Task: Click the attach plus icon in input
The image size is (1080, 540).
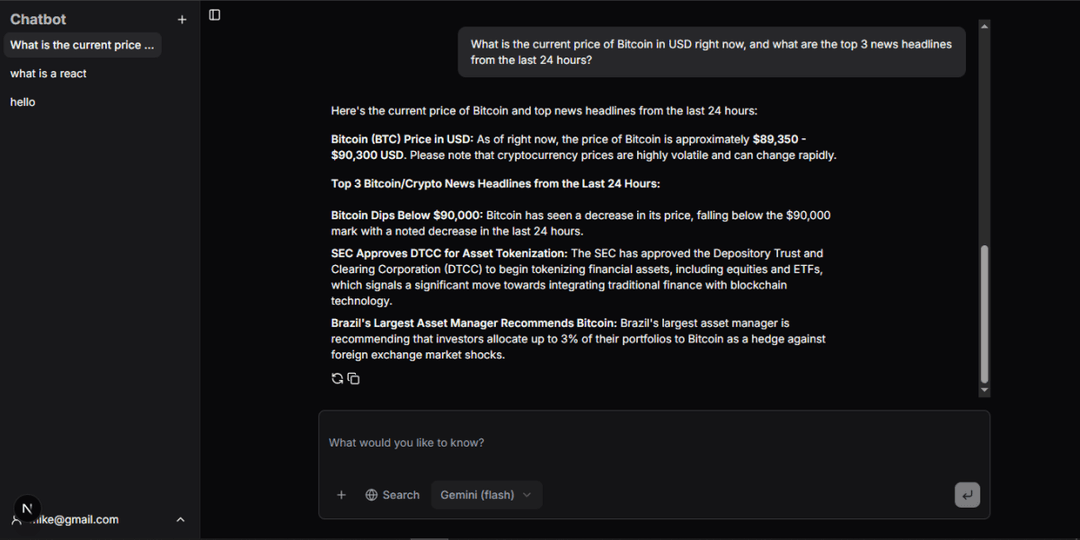Action: [x=341, y=495]
